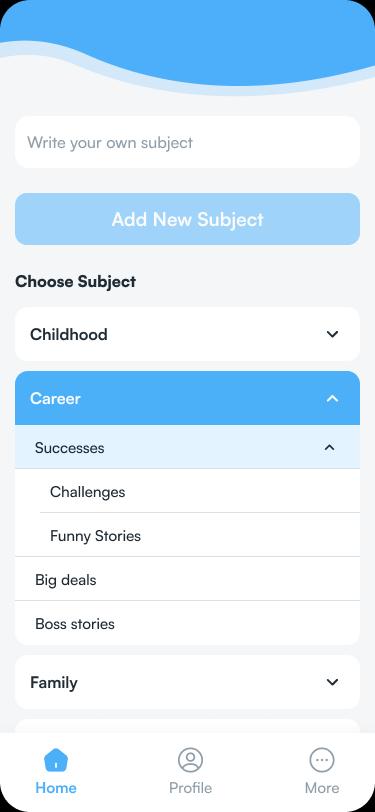Switch to the Profile tab label
375x812 pixels.
point(190,788)
